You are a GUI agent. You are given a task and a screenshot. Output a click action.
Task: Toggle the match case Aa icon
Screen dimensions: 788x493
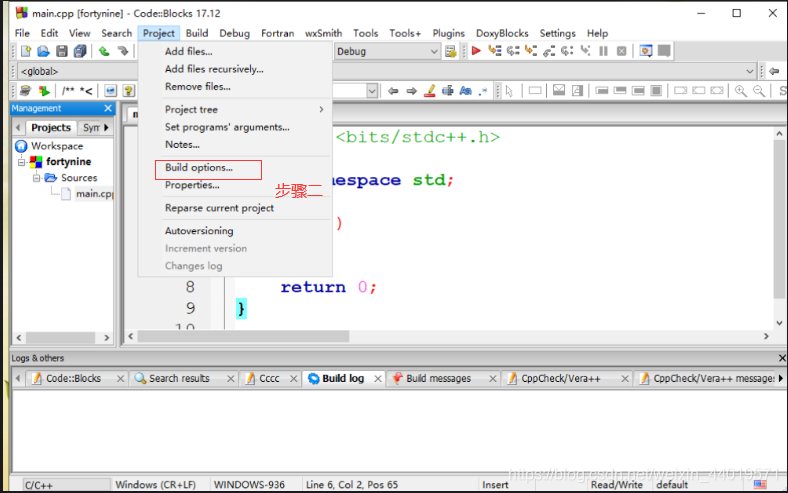click(x=465, y=91)
